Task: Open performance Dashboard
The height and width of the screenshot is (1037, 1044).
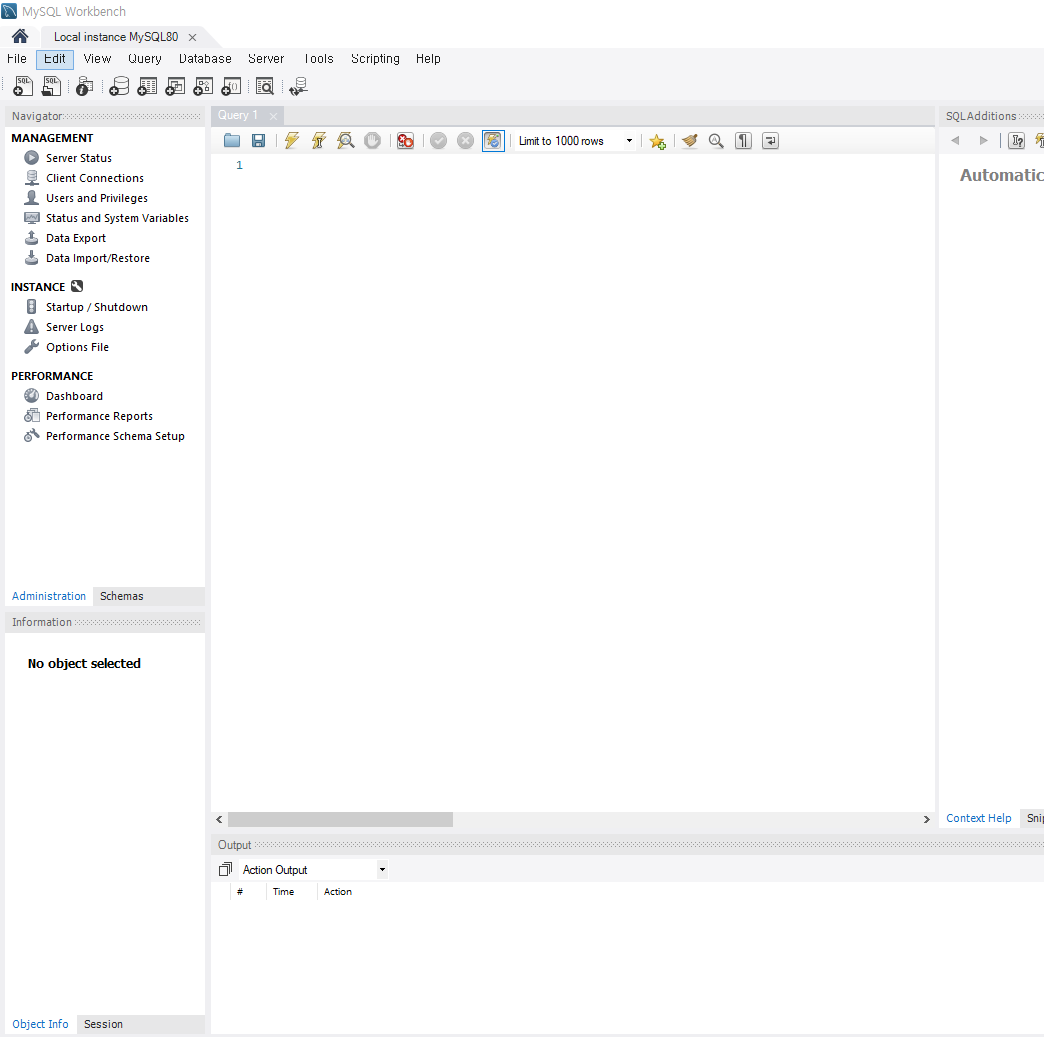Action: coord(74,396)
